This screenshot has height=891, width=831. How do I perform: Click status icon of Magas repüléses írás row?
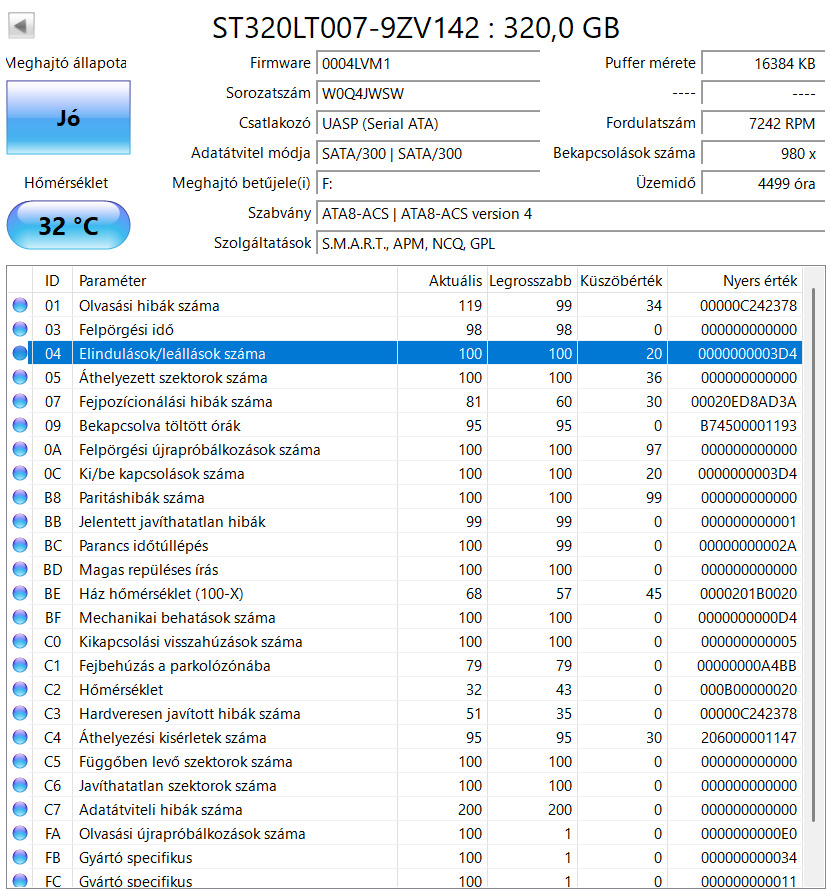(20, 569)
